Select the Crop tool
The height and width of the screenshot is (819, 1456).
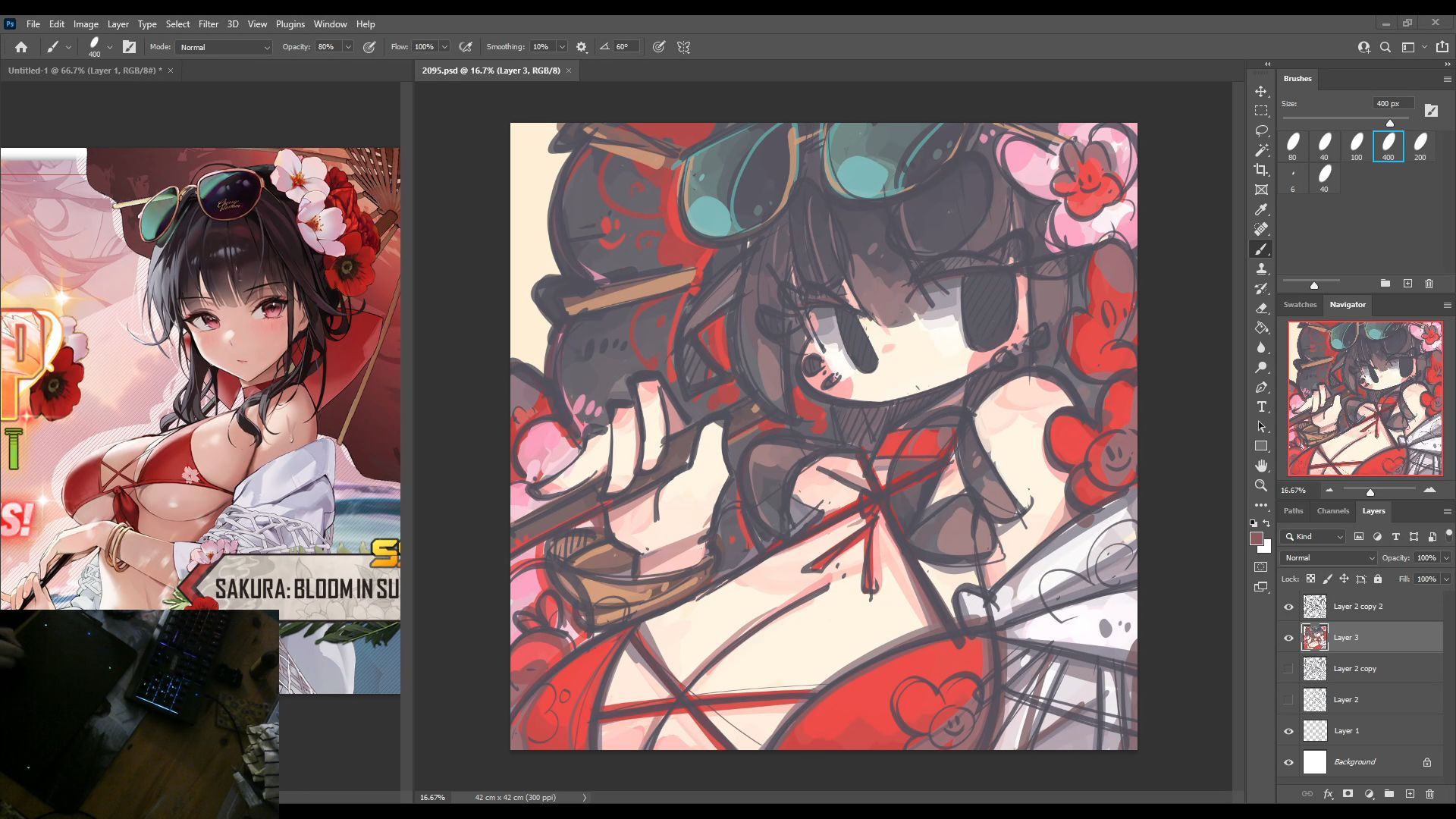click(x=1261, y=170)
